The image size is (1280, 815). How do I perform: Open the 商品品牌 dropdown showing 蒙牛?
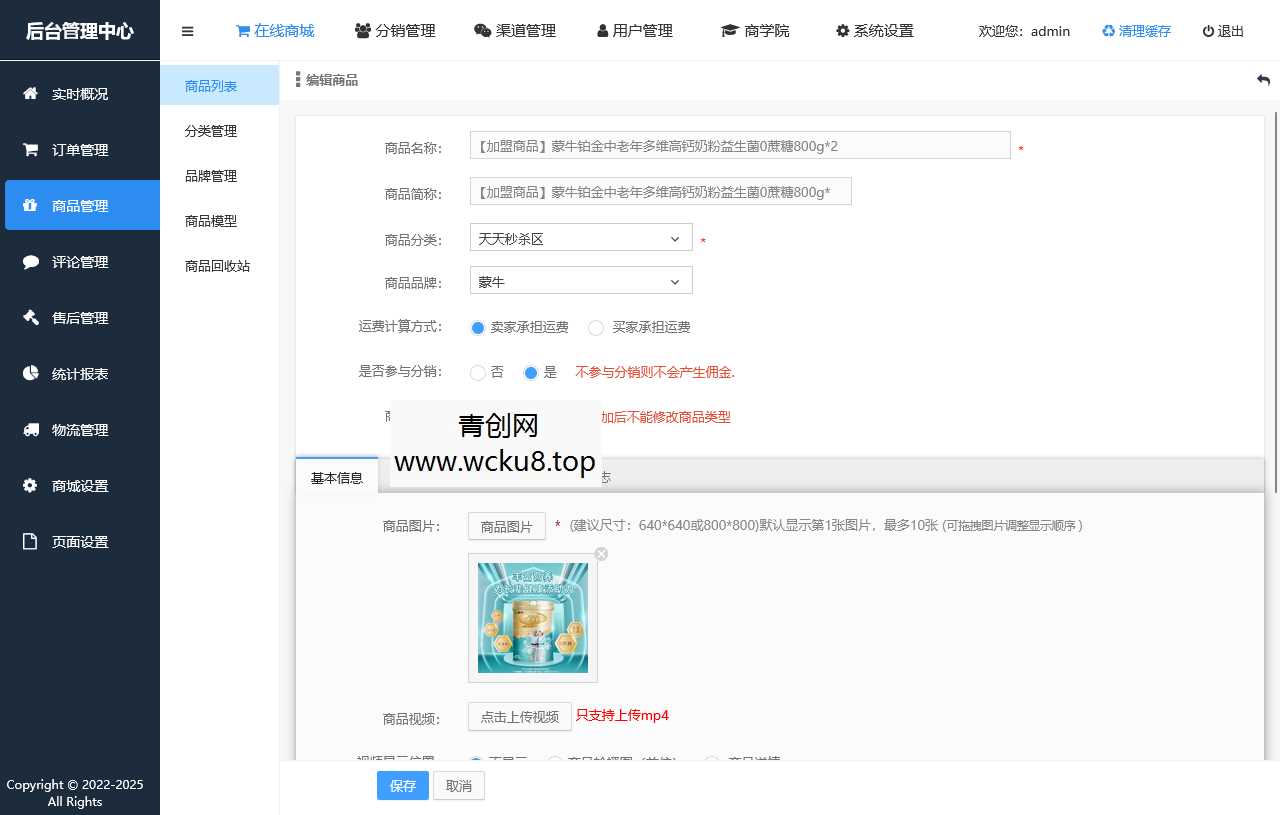(x=580, y=280)
